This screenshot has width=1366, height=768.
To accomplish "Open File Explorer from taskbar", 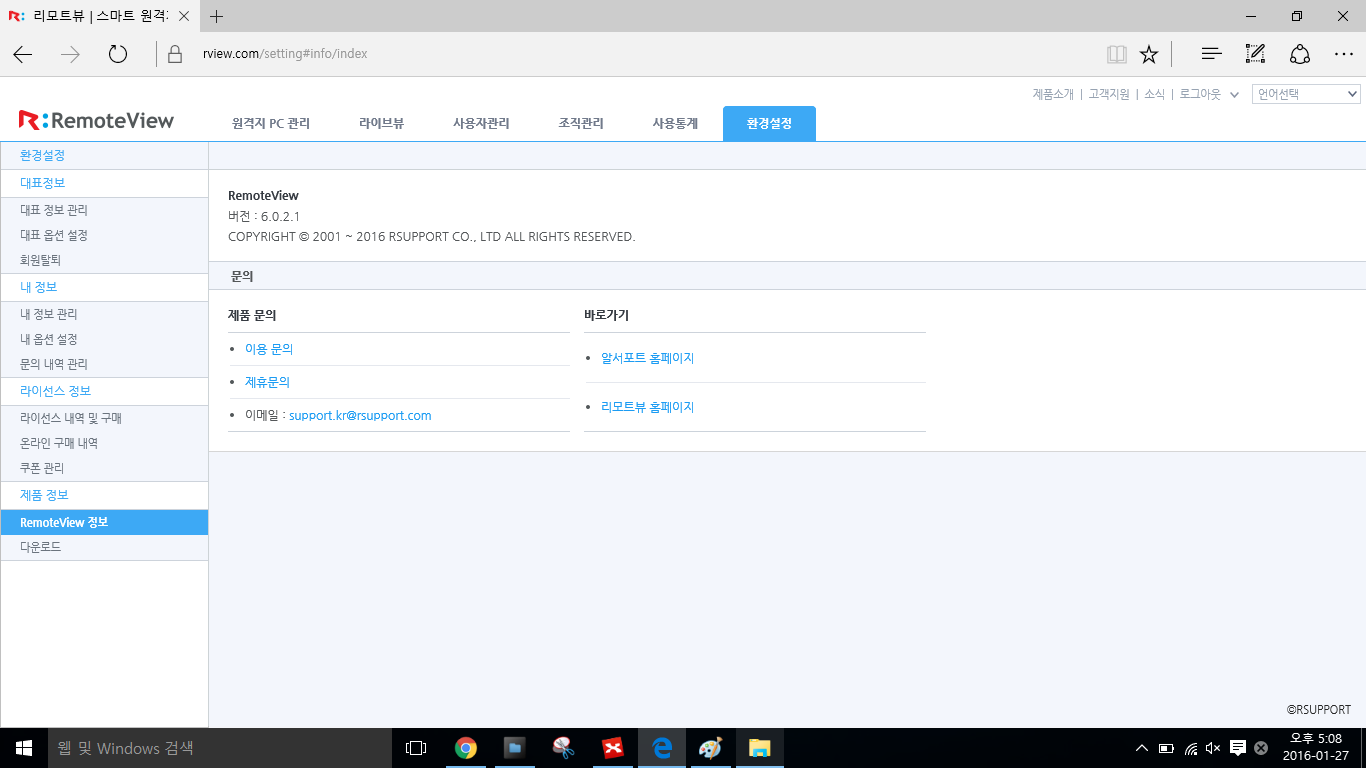I will [x=759, y=748].
